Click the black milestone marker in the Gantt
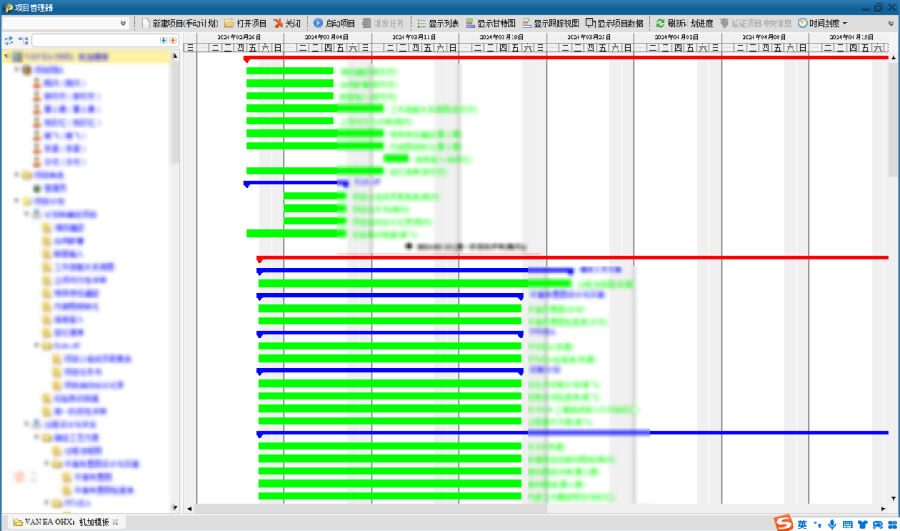The width and height of the screenshot is (900, 531). (409, 246)
